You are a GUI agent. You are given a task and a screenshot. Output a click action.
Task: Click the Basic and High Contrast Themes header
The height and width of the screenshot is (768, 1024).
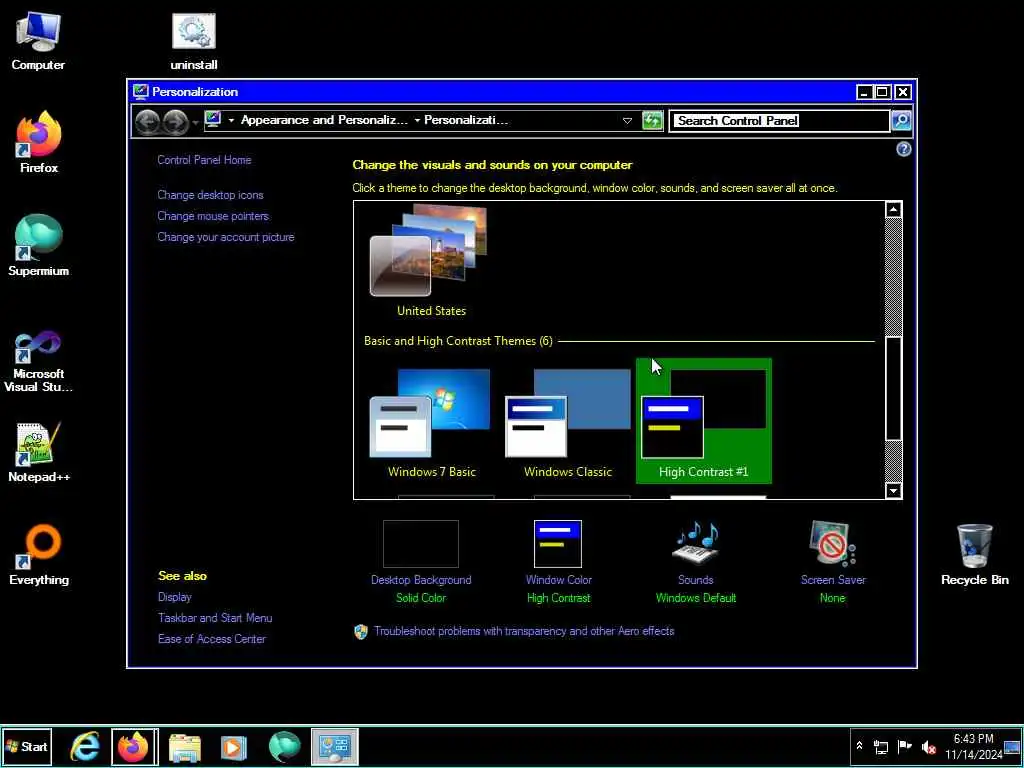pyautogui.click(x=458, y=341)
